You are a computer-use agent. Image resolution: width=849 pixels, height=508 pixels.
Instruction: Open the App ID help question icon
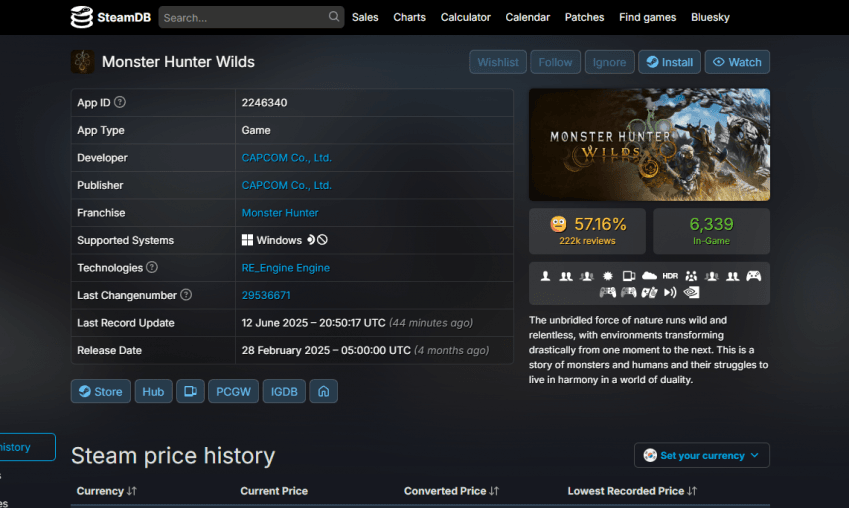click(120, 102)
